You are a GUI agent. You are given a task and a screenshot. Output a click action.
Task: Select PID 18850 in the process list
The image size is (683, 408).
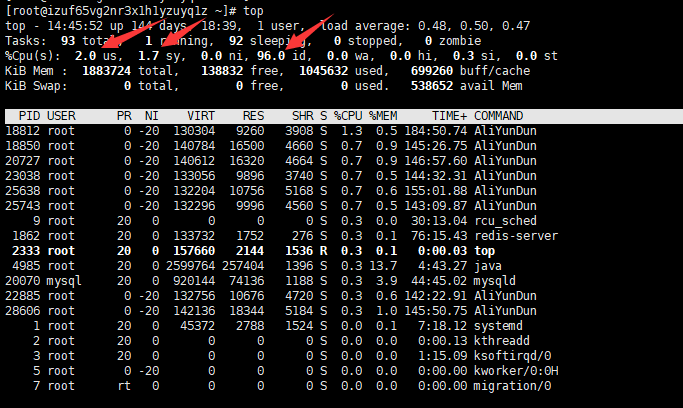click(x=23, y=146)
